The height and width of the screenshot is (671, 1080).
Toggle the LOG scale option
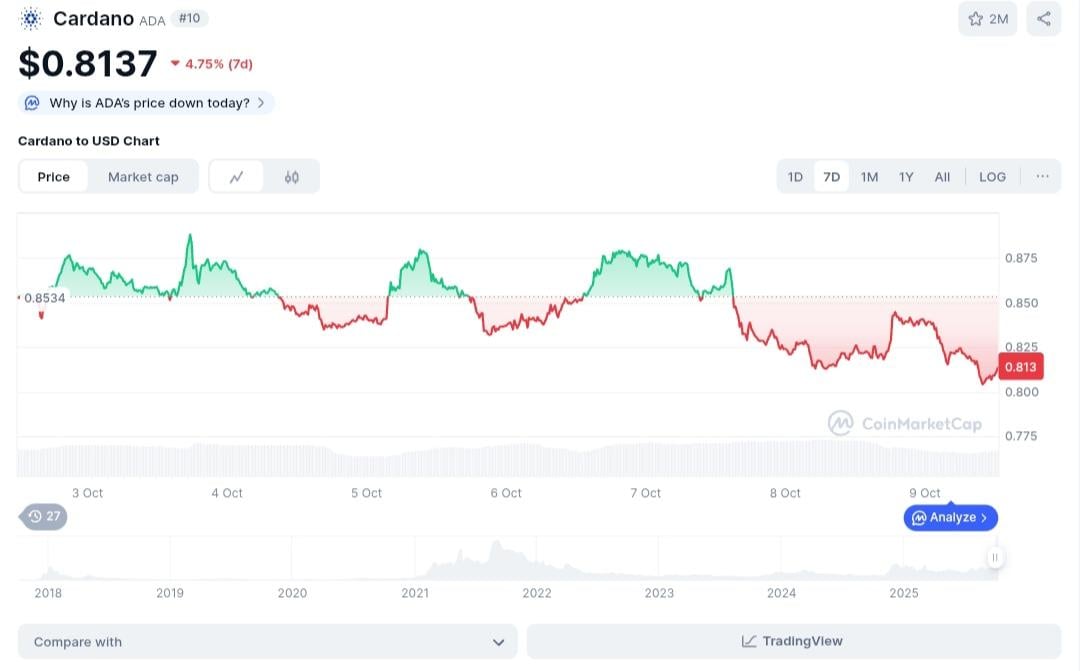coord(992,177)
